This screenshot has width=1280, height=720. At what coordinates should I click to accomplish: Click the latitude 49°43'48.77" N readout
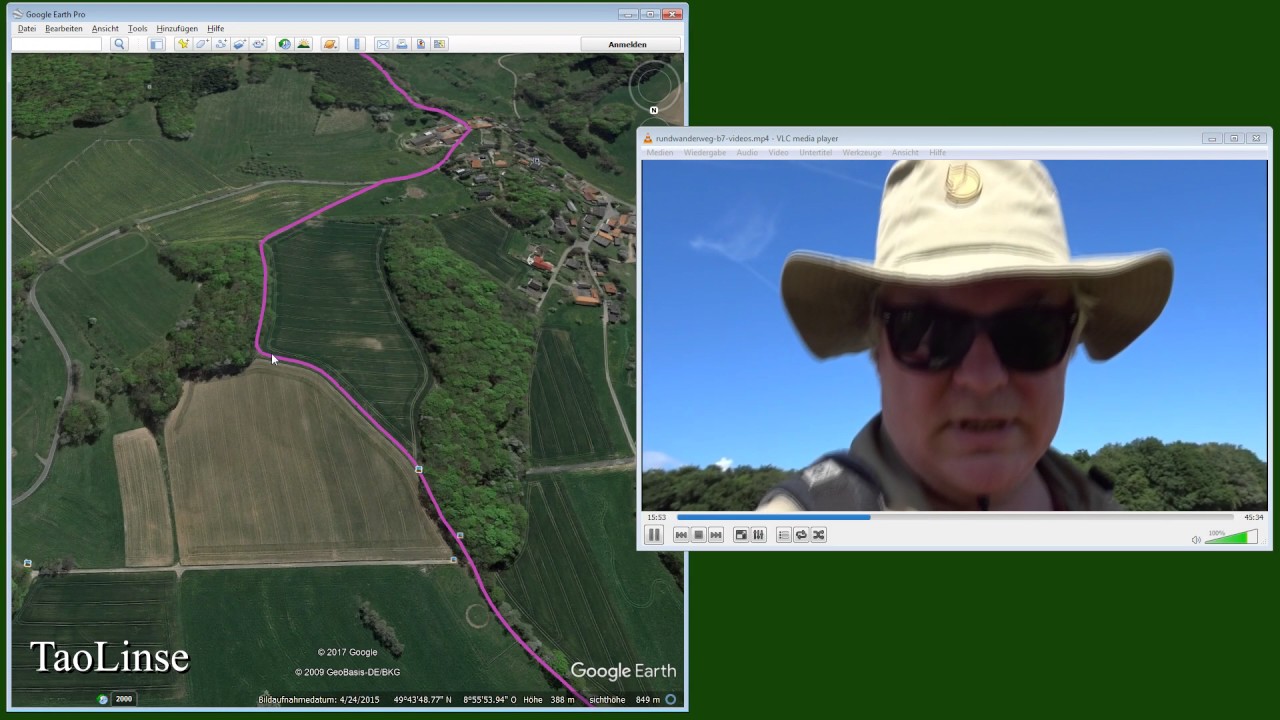pyautogui.click(x=422, y=700)
